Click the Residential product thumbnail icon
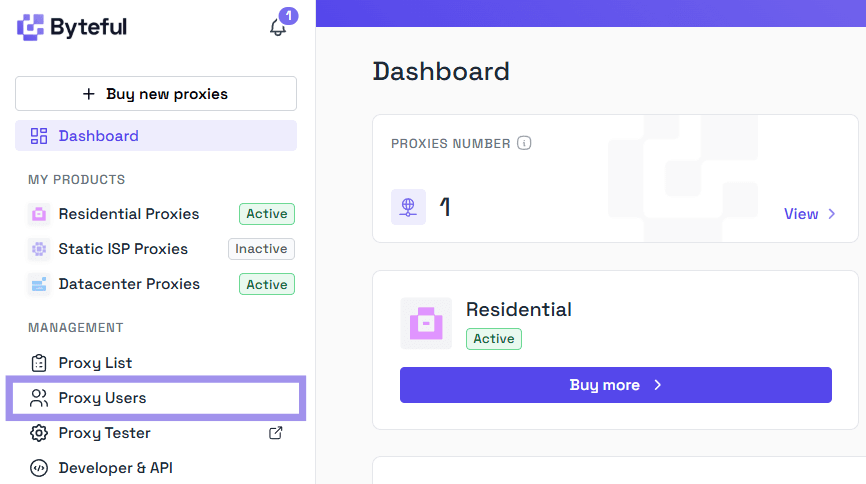Viewport: 866px width, 484px height. click(x=426, y=323)
